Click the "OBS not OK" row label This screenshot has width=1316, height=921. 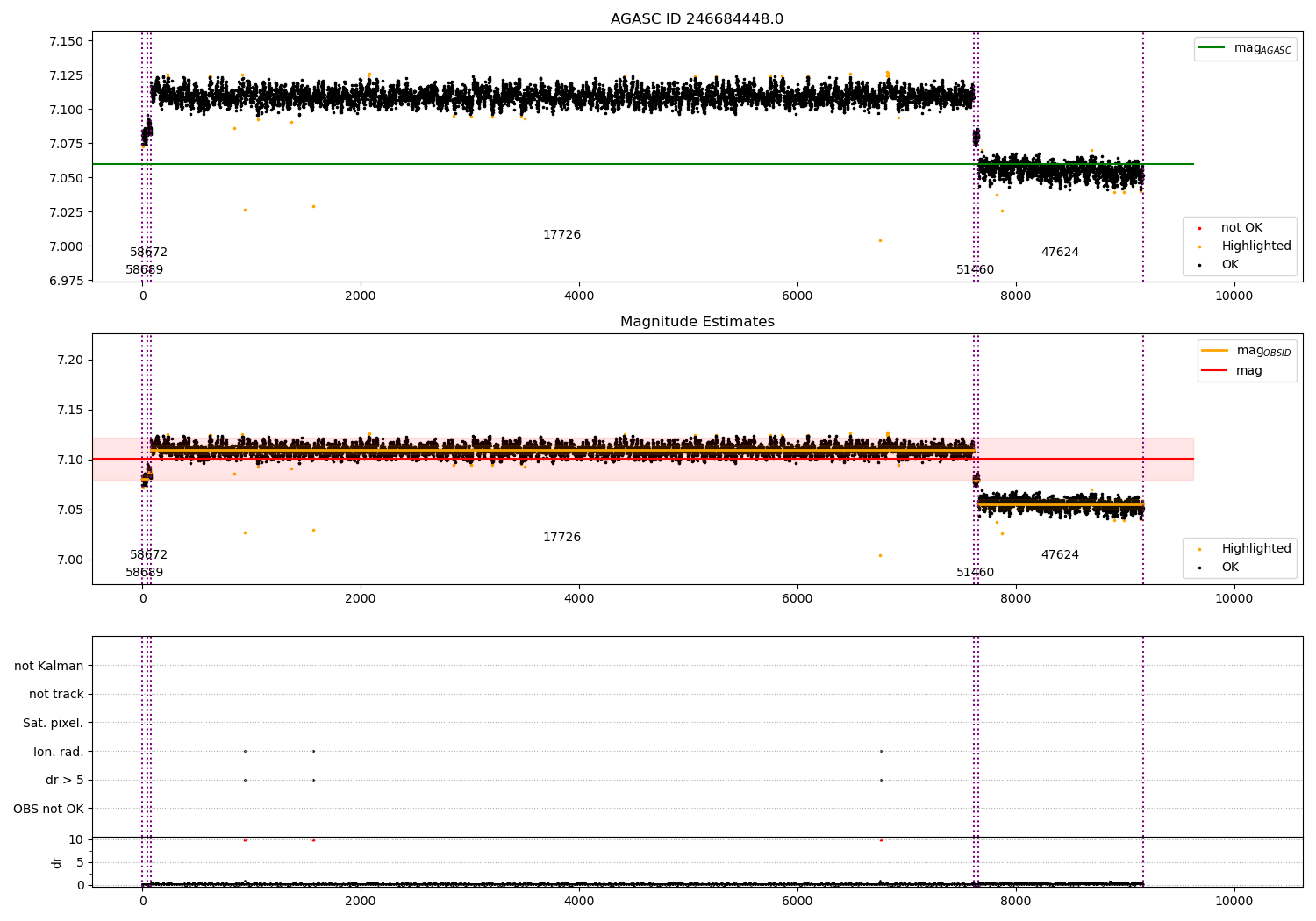coord(48,810)
